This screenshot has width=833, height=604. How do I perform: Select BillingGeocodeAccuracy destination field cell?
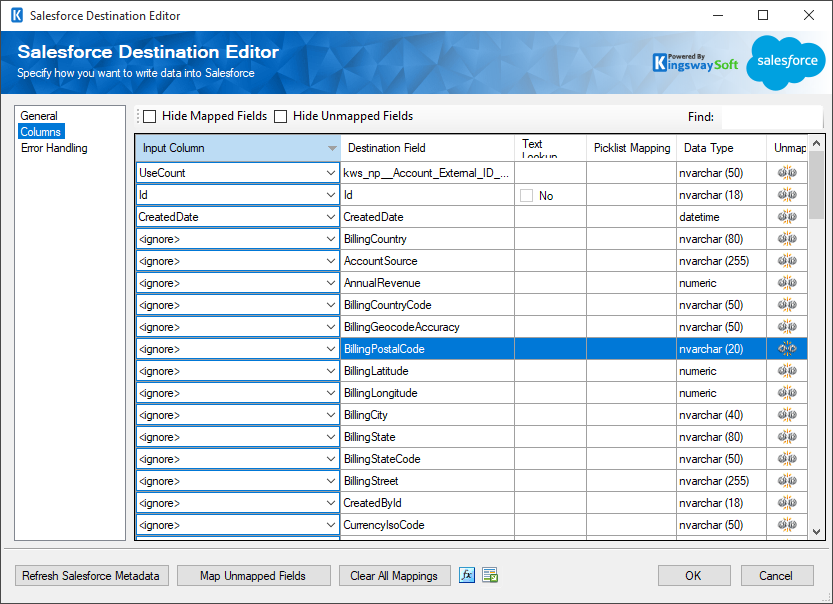[x=427, y=327]
